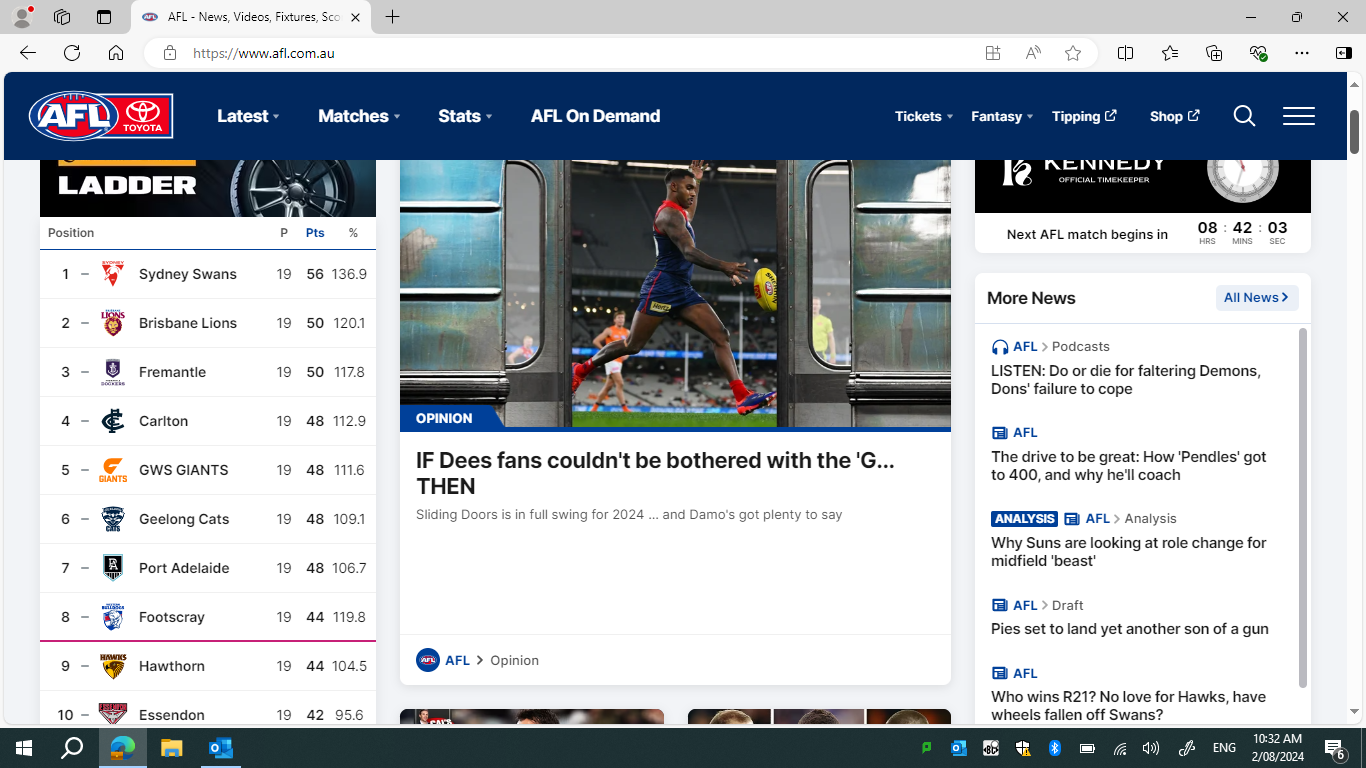Open the Edge sidebar icon
The width and height of the screenshot is (1366, 768).
1344,53
